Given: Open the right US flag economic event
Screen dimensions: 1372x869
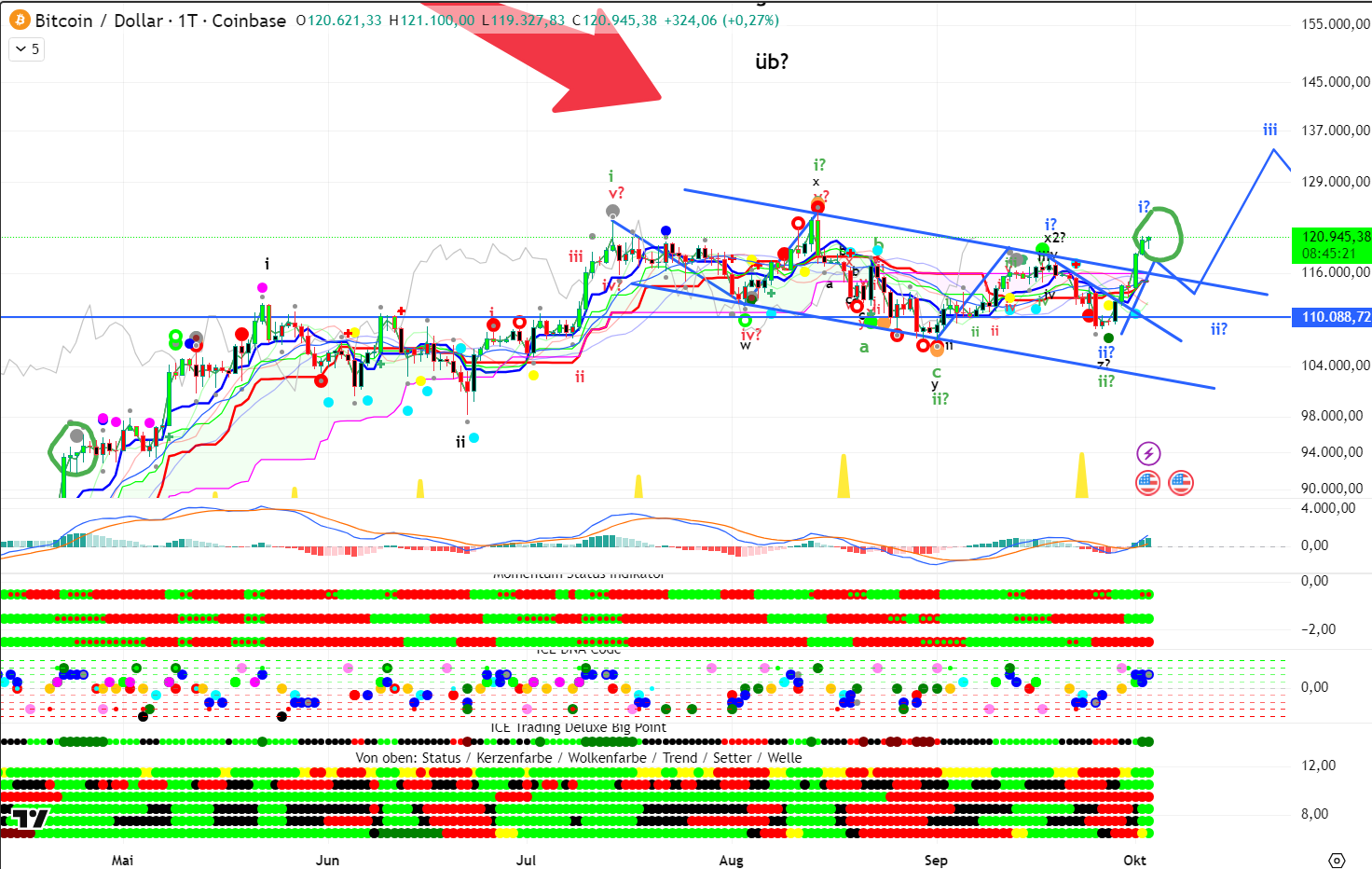Looking at the screenshot, I should (1181, 483).
